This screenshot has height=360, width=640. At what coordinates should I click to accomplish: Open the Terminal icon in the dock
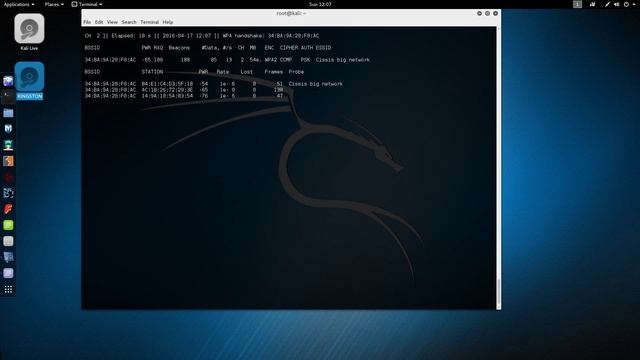pos(8,97)
